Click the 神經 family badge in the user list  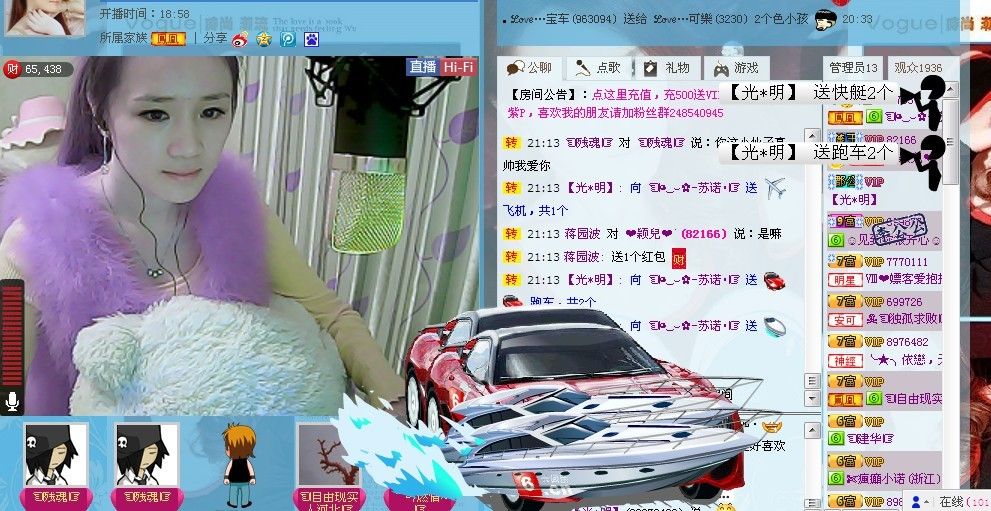tap(845, 360)
